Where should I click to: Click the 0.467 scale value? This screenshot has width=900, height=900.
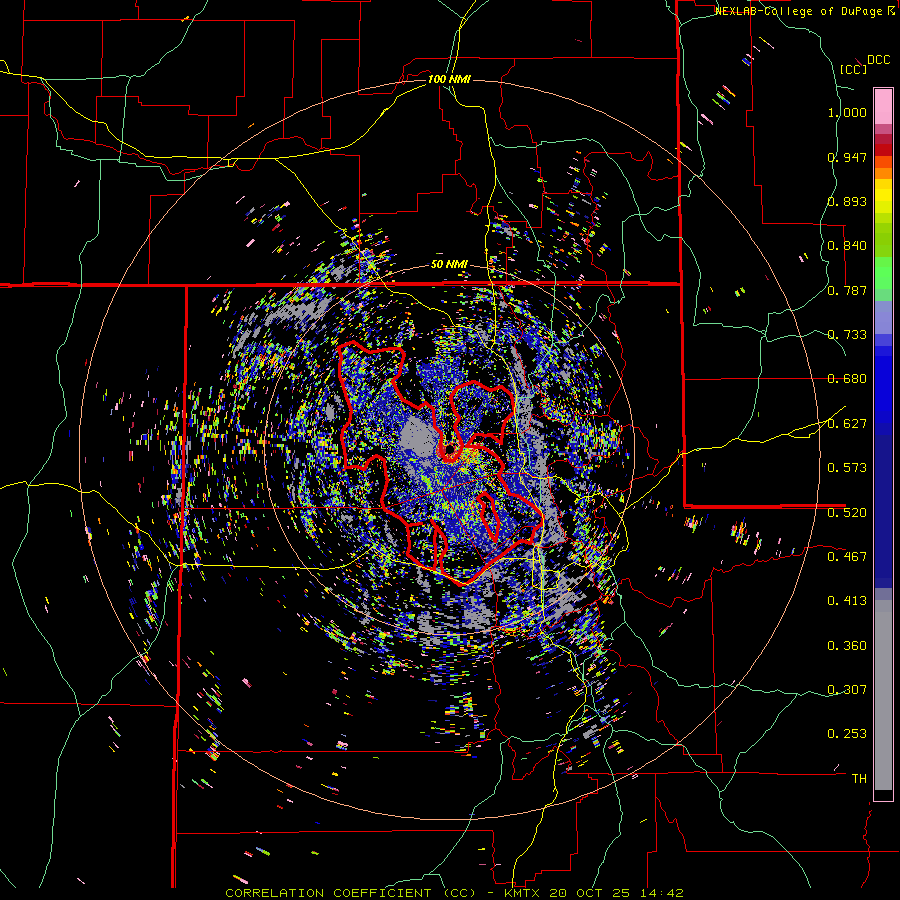pos(847,557)
